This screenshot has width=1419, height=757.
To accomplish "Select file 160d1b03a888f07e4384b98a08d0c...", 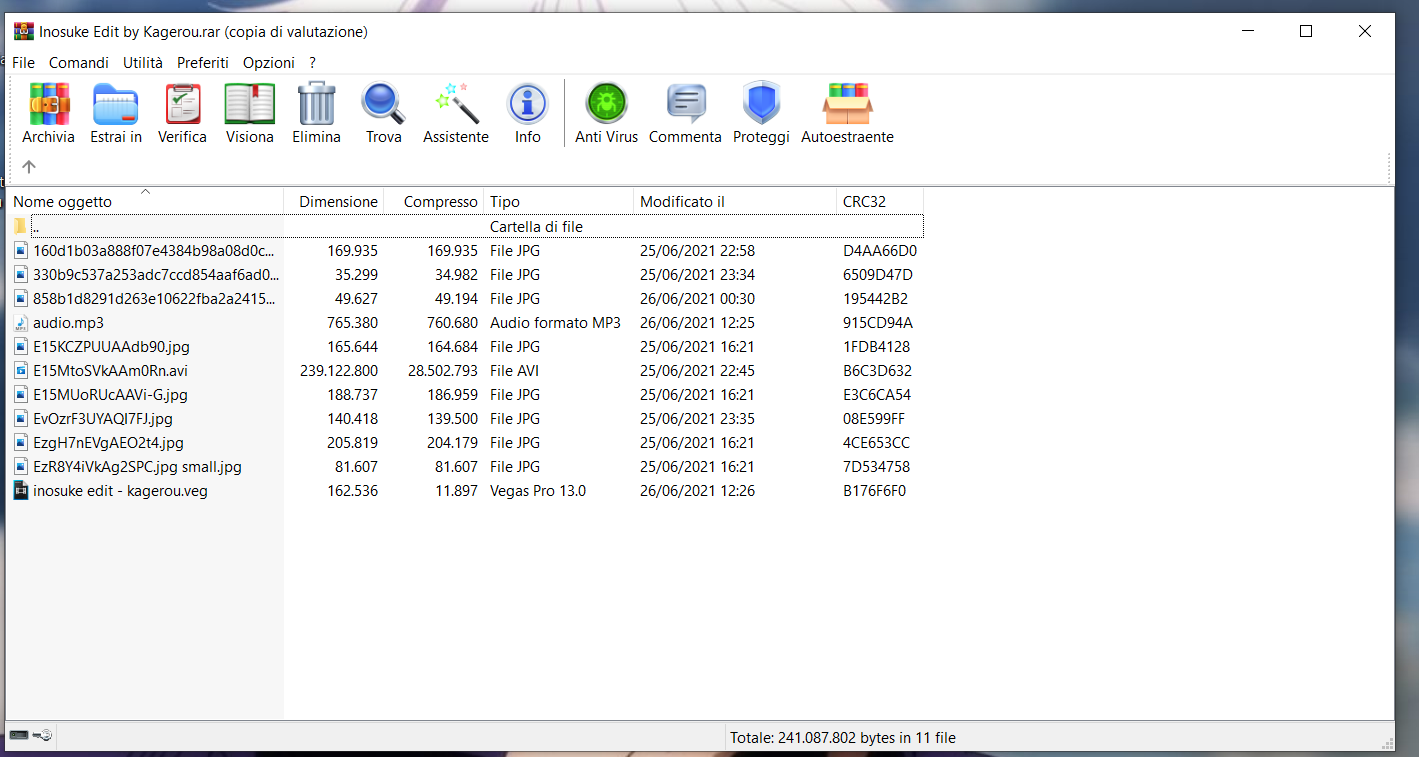I will point(153,251).
